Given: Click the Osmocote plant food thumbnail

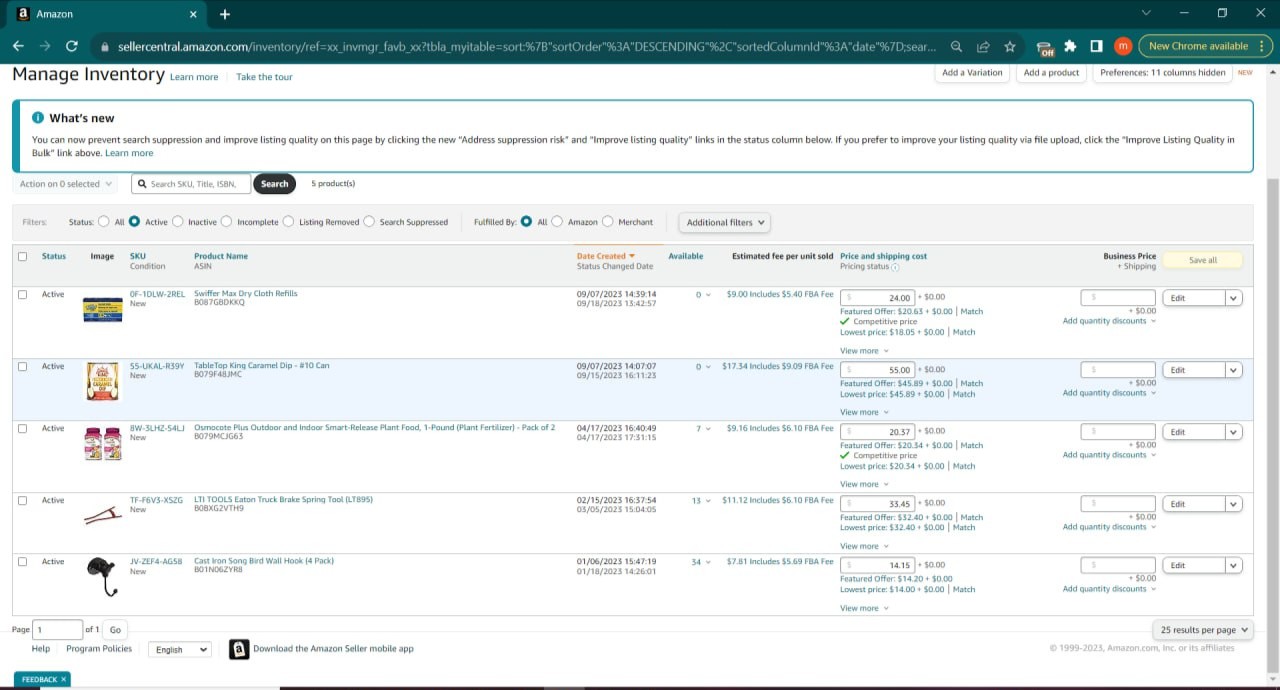Looking at the screenshot, I should [x=102, y=443].
